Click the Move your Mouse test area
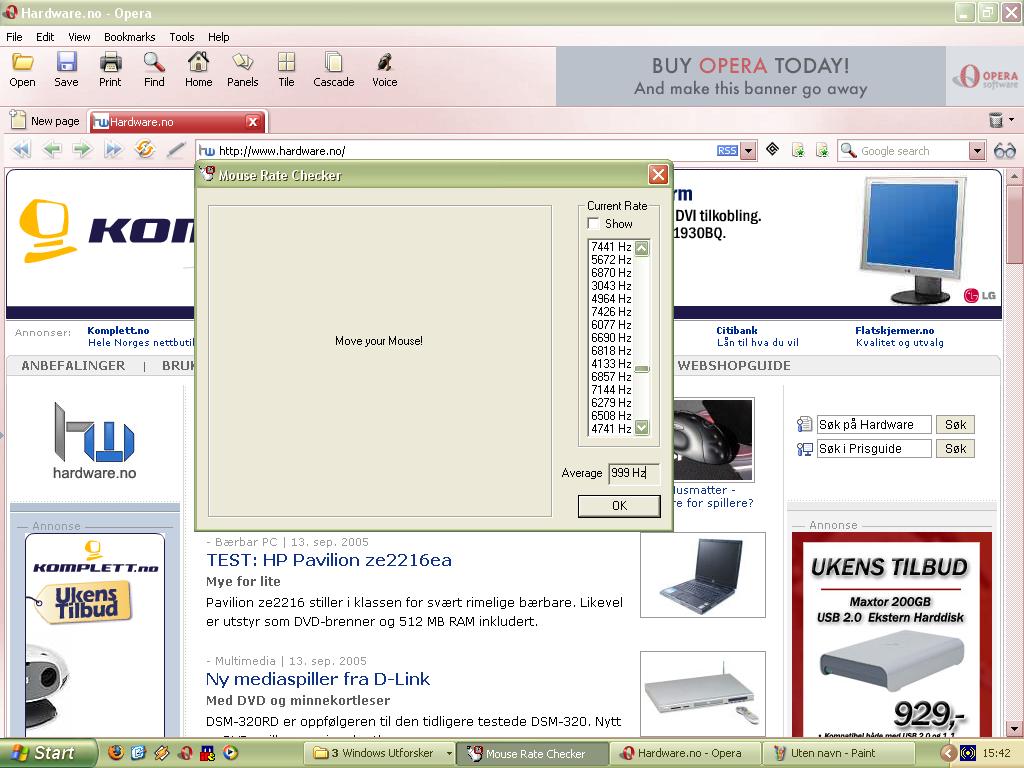Screen dimensions: 1024x768 [379, 361]
